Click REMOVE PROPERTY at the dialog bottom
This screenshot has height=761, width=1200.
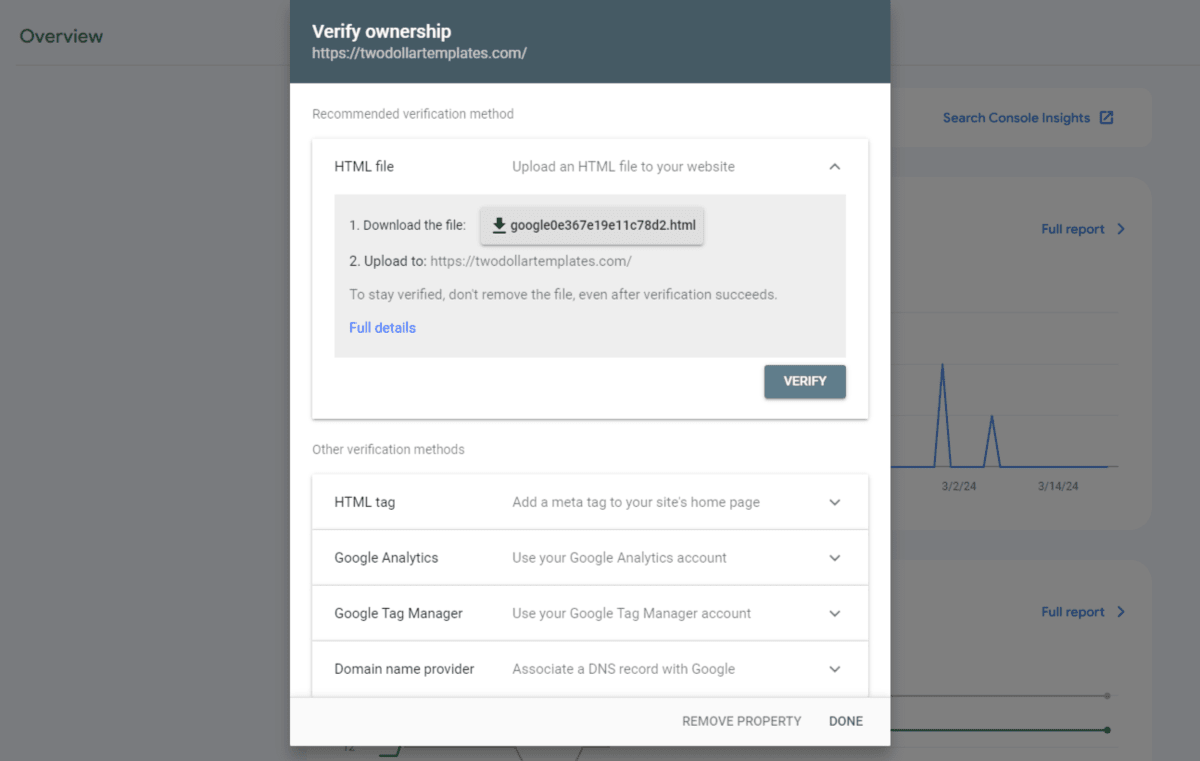click(741, 720)
